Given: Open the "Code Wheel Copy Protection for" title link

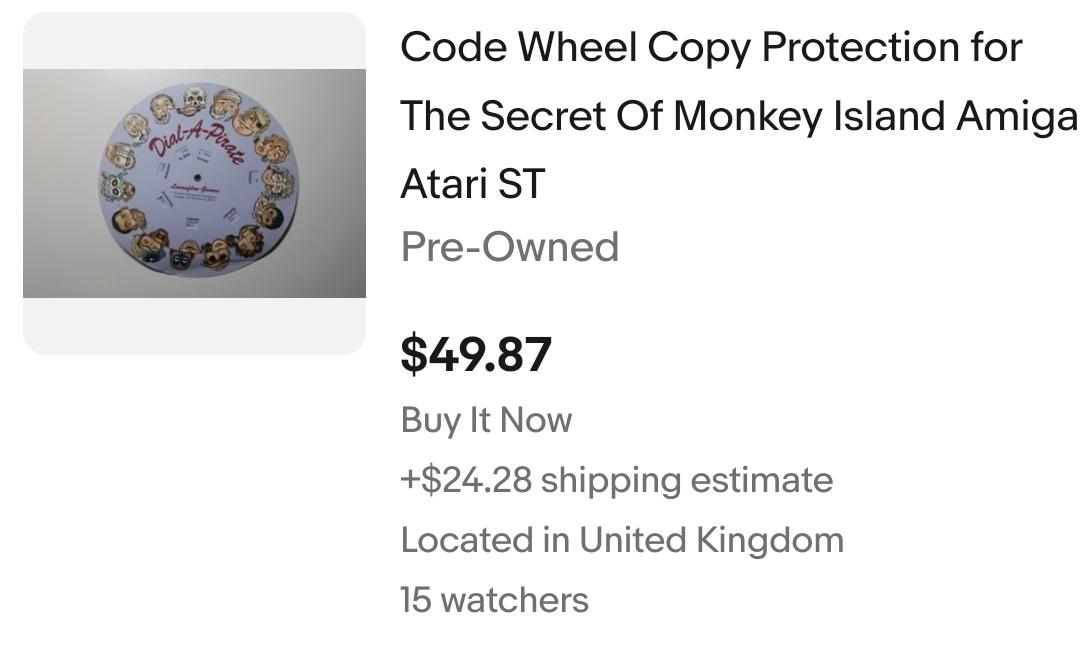Looking at the screenshot, I should point(710,48).
